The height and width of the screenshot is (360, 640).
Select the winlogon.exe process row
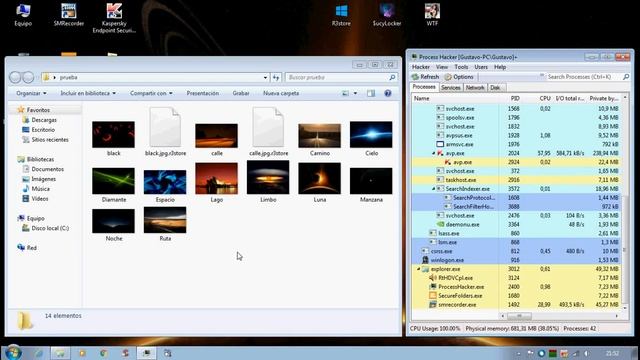pos(516,260)
